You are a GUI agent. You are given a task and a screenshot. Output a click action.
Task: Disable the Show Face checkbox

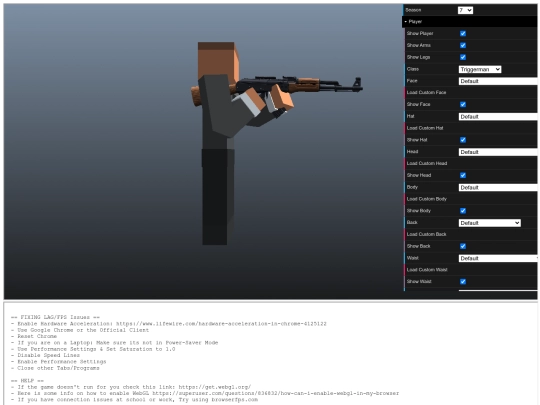463,104
